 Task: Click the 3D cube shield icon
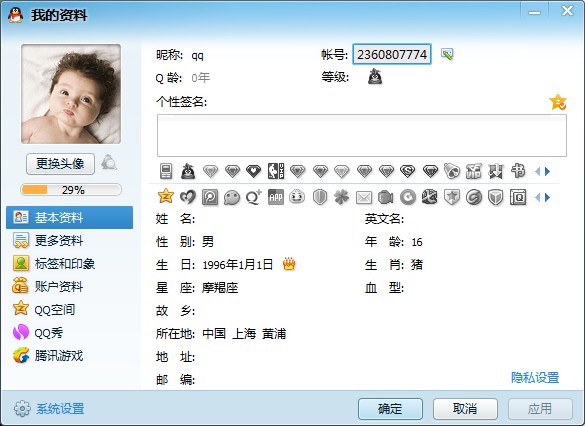point(496,197)
